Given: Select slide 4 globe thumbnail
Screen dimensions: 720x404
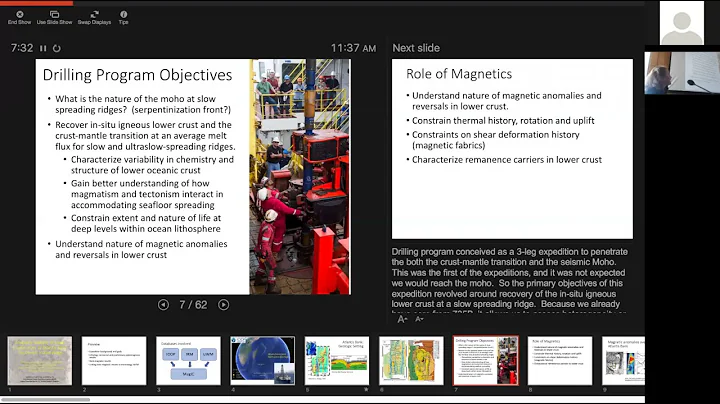Looking at the screenshot, I should tap(263, 361).
